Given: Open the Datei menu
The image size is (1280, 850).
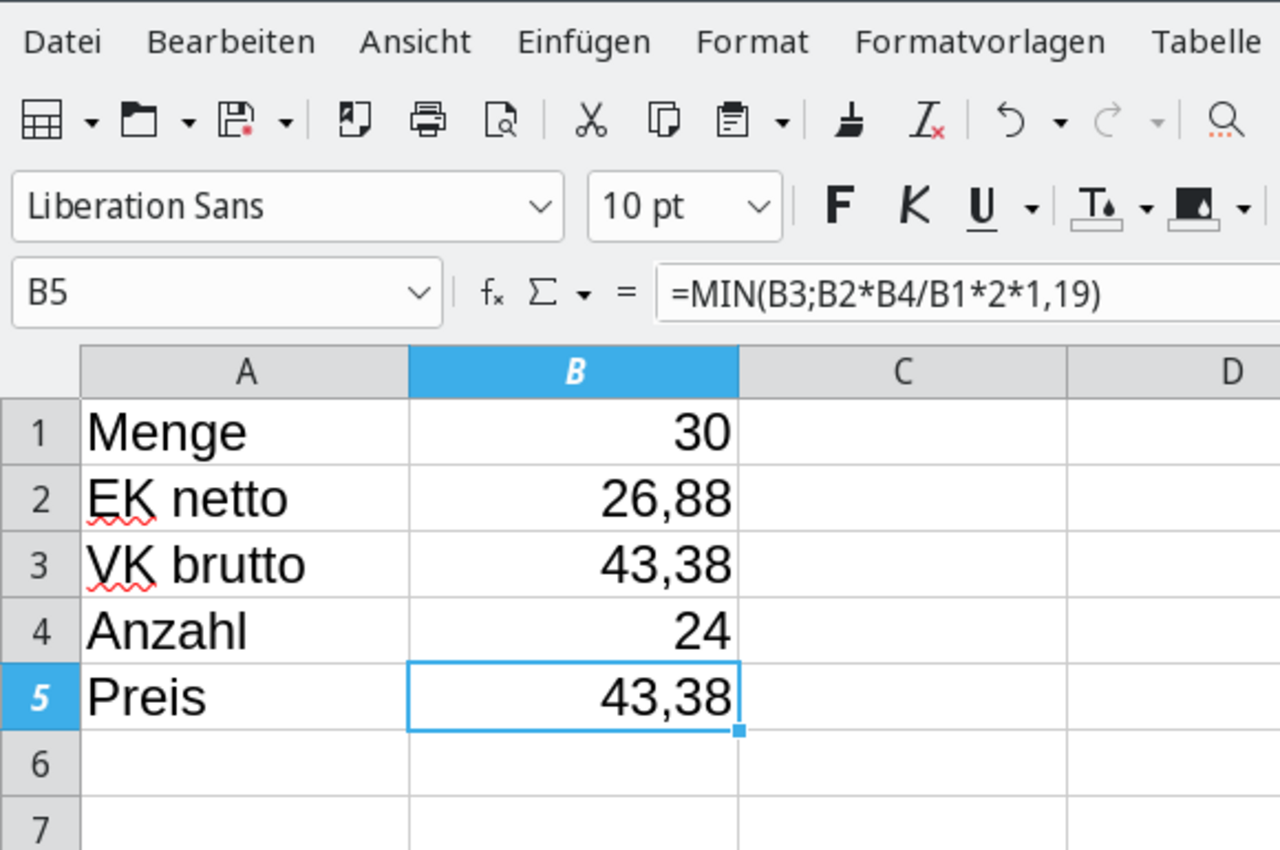Looking at the screenshot, I should click(x=62, y=42).
